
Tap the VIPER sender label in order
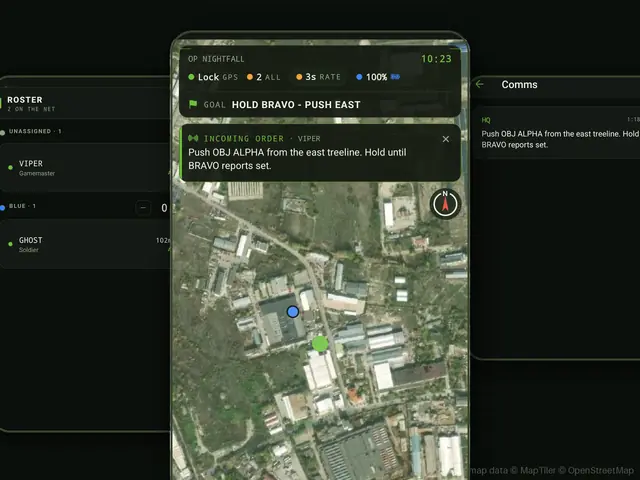pos(309,139)
